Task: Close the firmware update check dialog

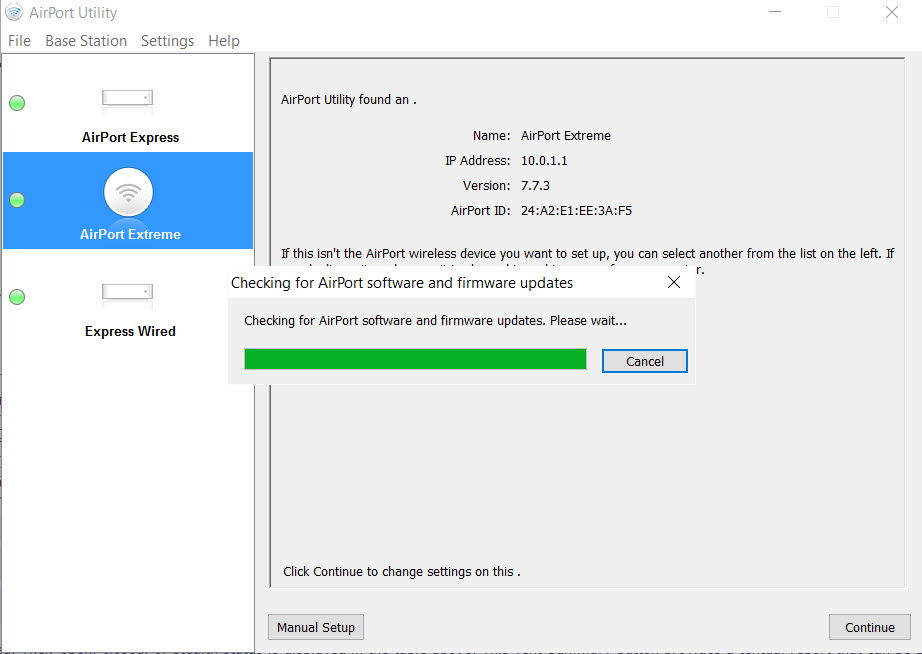Action: click(x=673, y=283)
